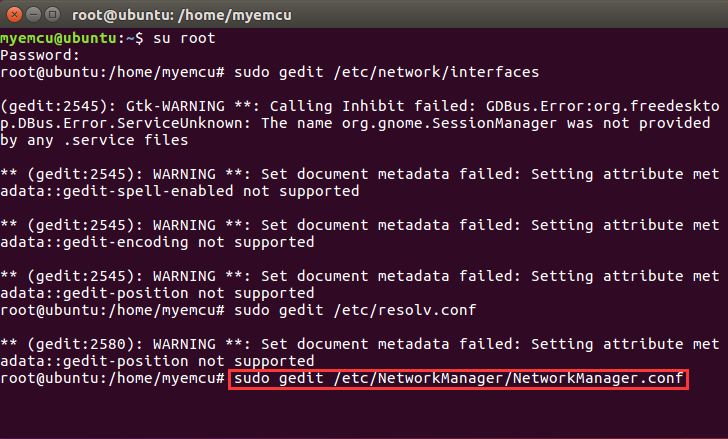Click 'sudo' in the resolv.conf command
Image resolution: width=728 pixels, height=439 pixels.
[x=252, y=310]
